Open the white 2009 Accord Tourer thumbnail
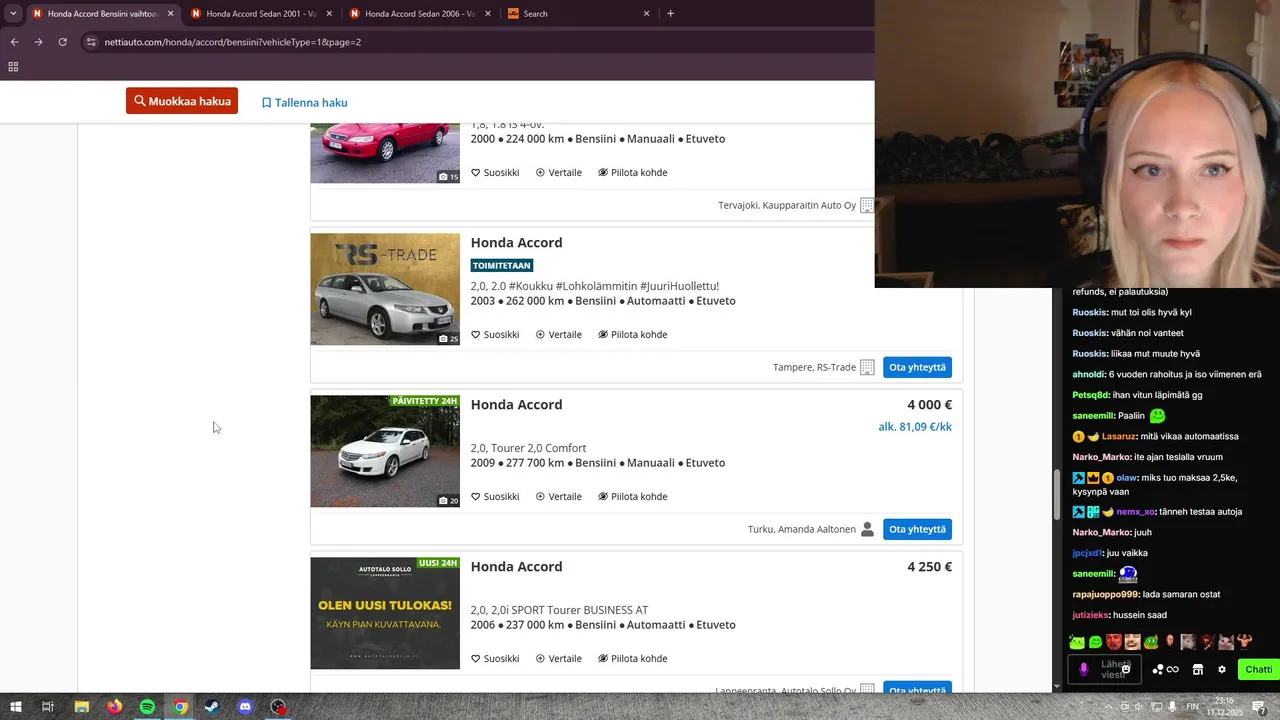Viewport: 1280px width, 720px height. pos(385,451)
